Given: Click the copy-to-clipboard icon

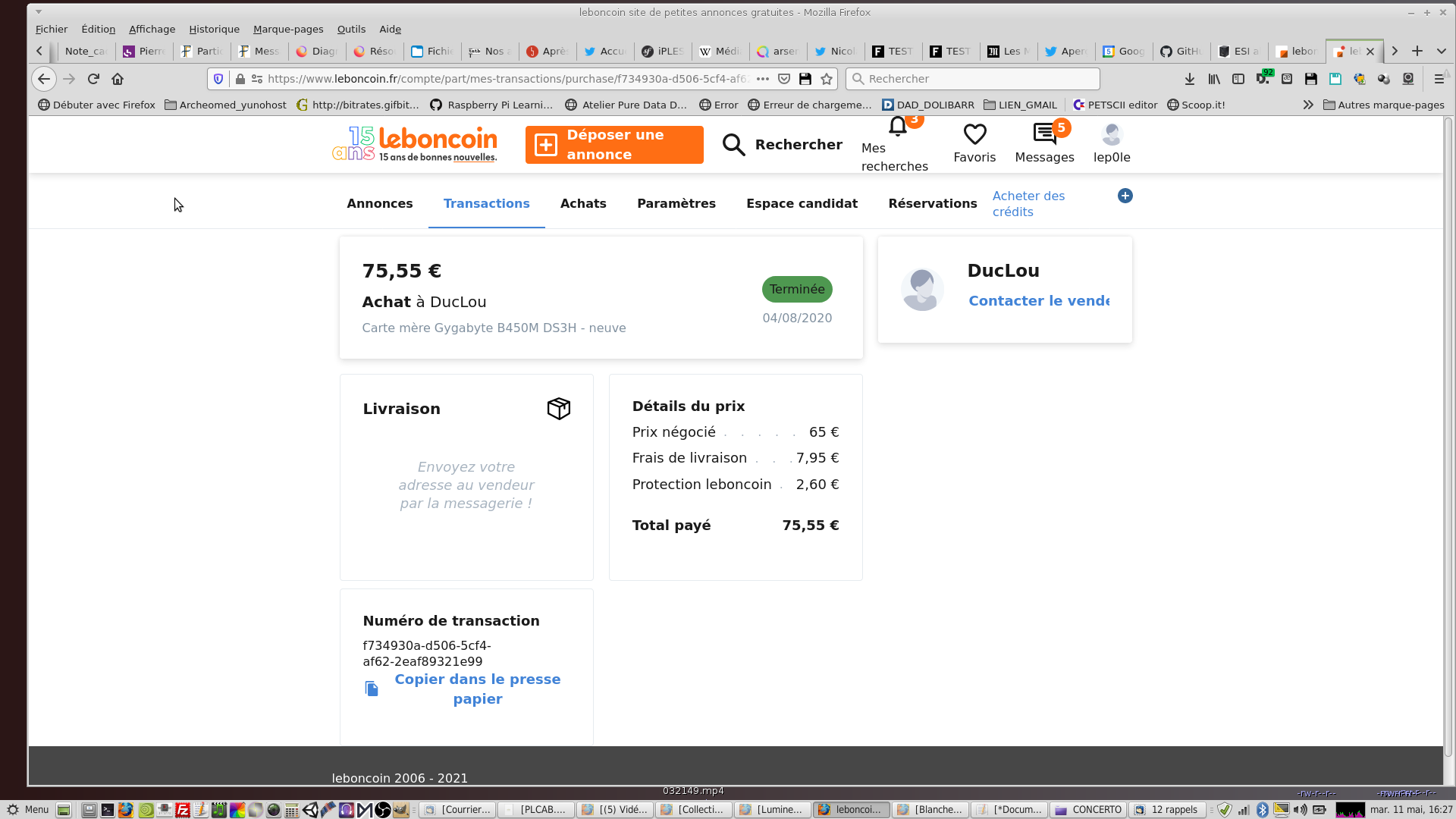Looking at the screenshot, I should (372, 689).
